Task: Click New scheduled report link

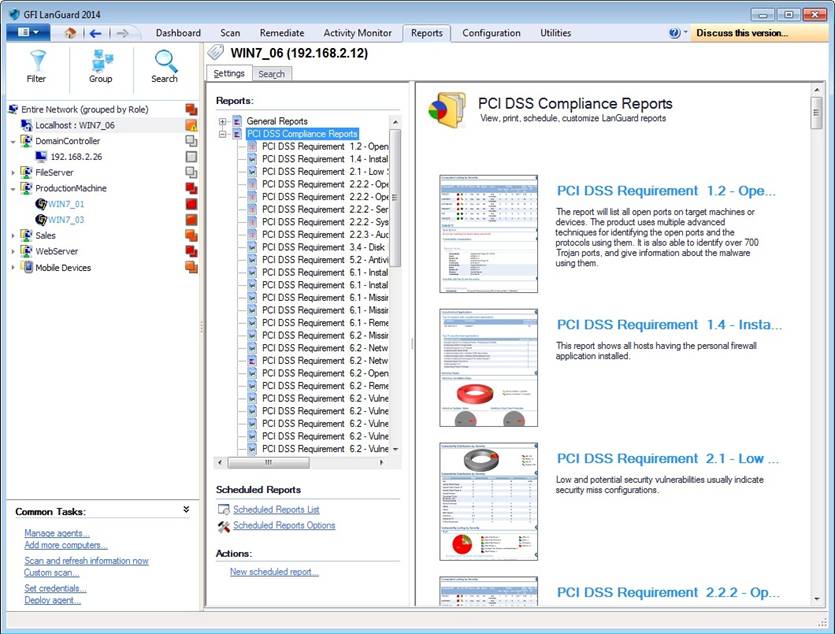Action: [x=274, y=572]
